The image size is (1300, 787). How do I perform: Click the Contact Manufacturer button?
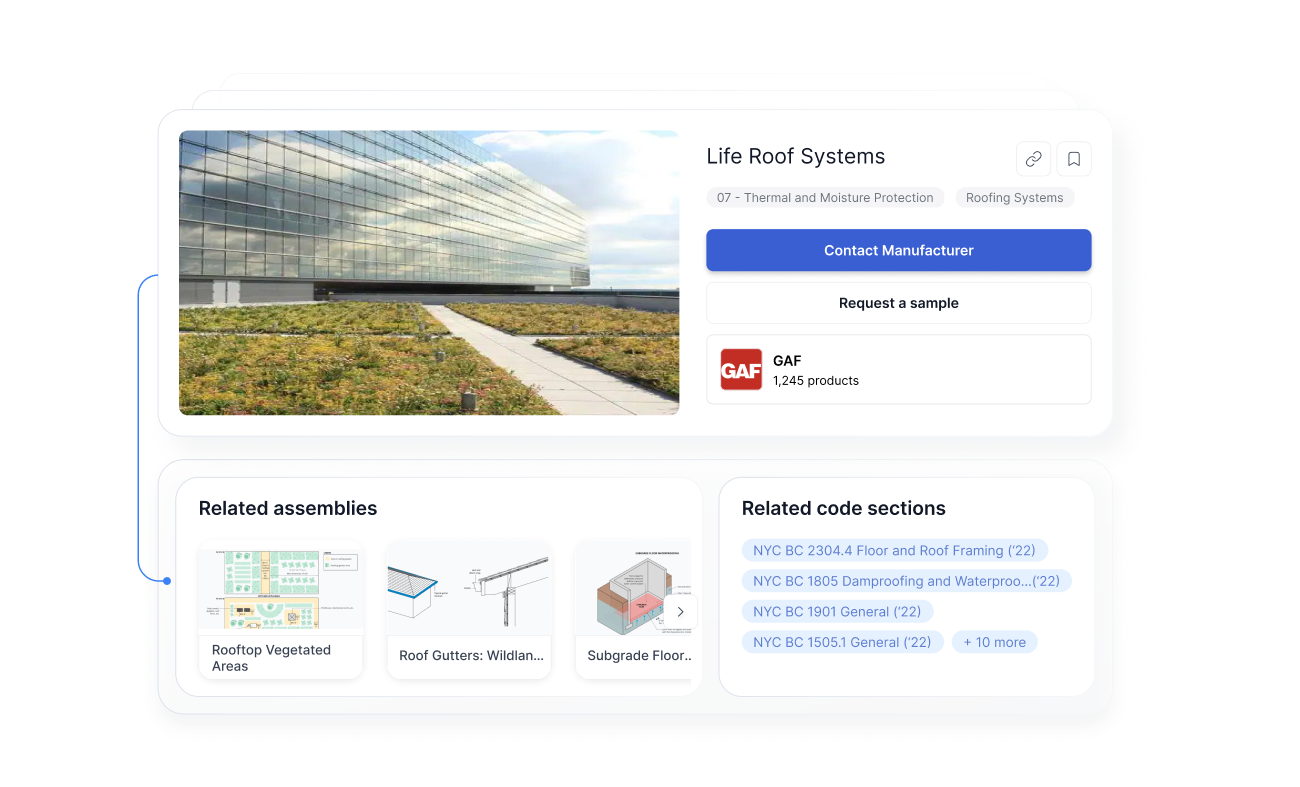[898, 250]
